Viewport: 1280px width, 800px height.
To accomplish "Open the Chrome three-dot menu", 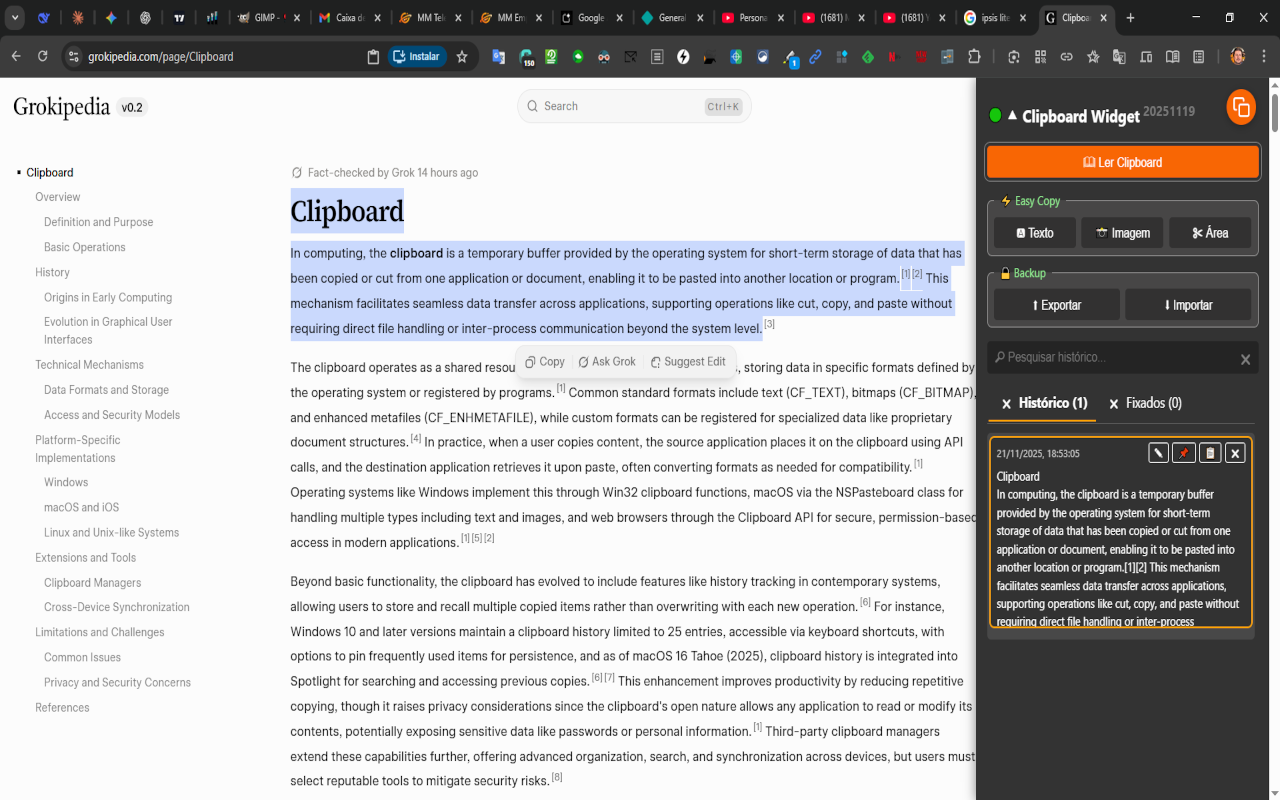I will pos(1264,57).
